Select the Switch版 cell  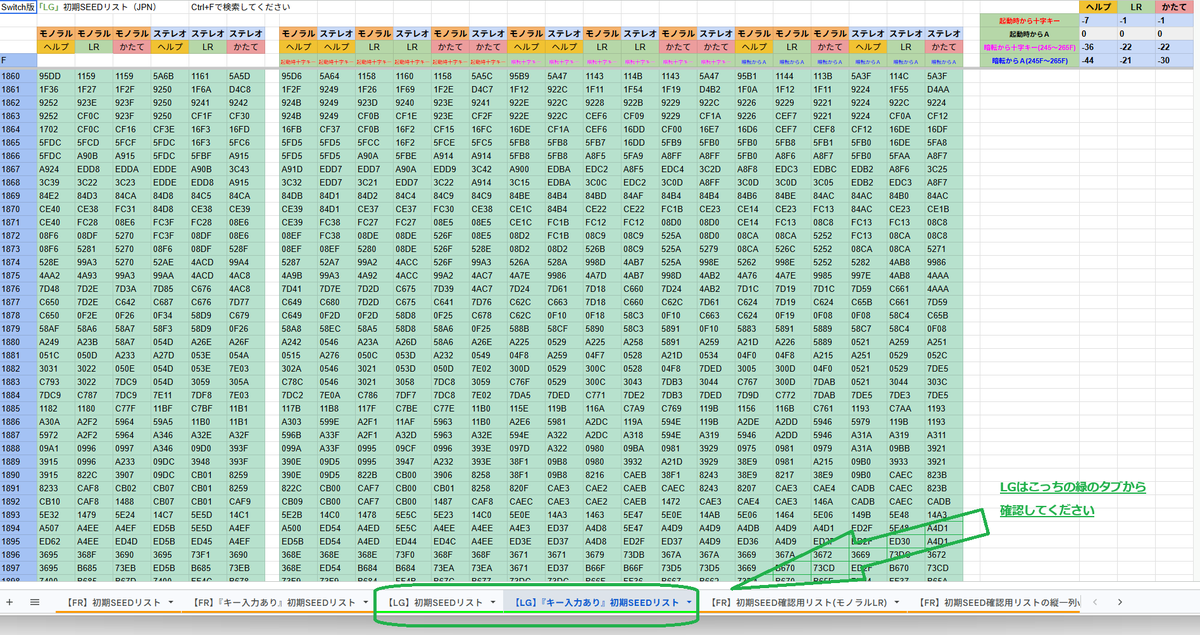tap(18, 7)
